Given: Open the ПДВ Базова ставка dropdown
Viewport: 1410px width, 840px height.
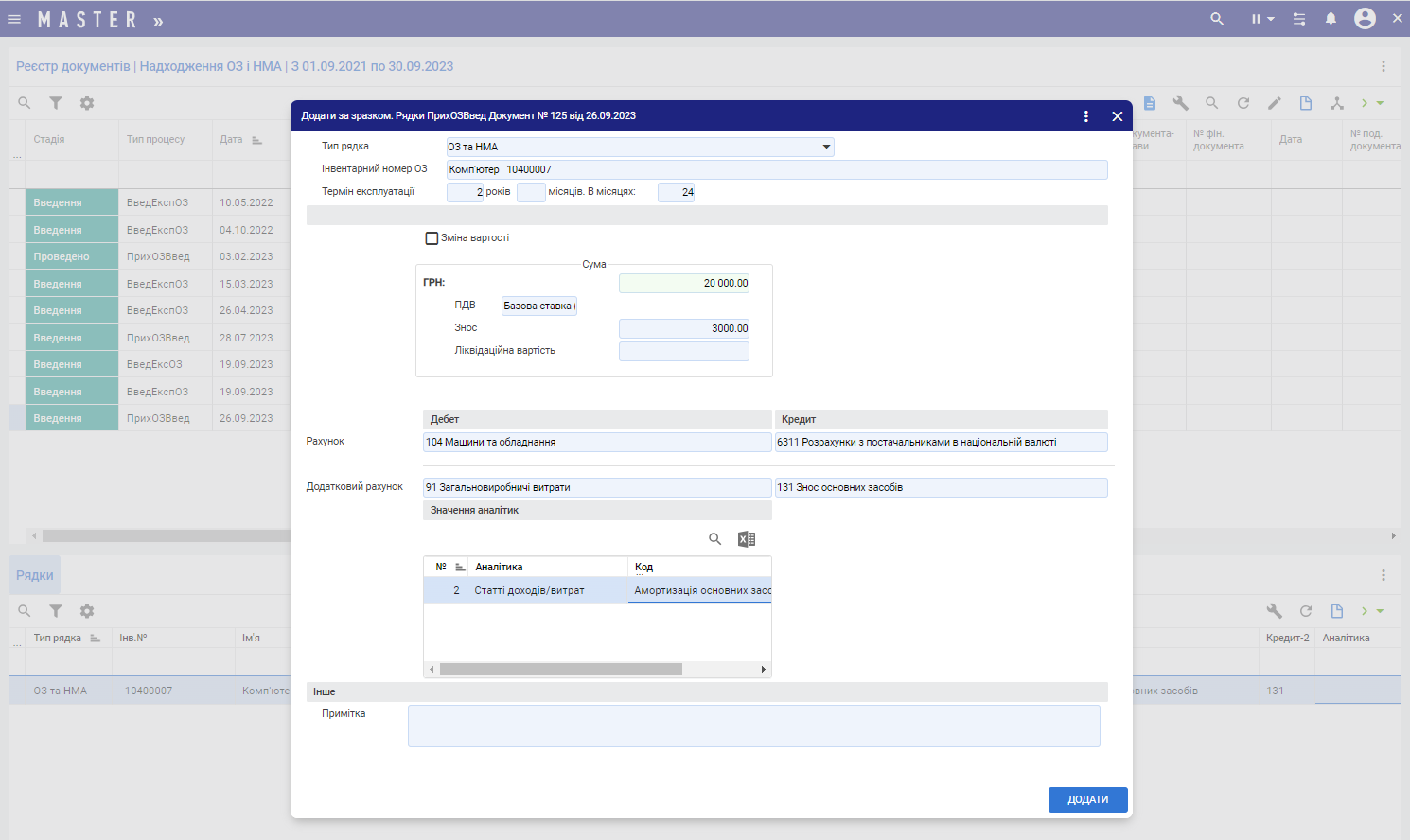Looking at the screenshot, I should click(538, 306).
